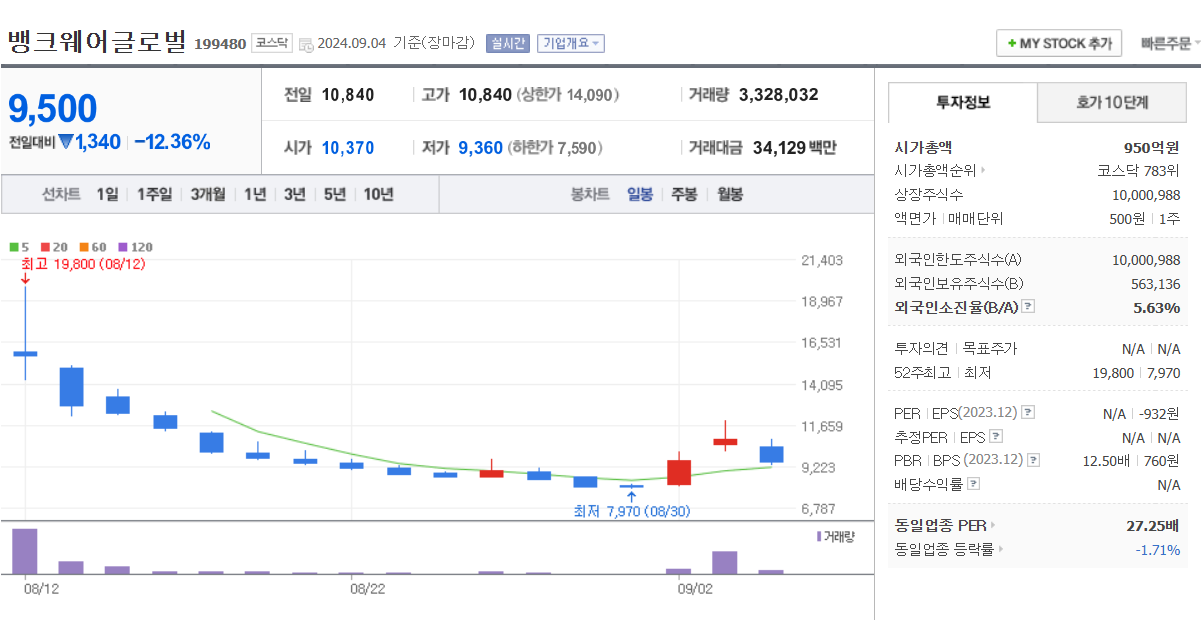
Task: Select the 1일 line chart period
Action: tap(107, 194)
